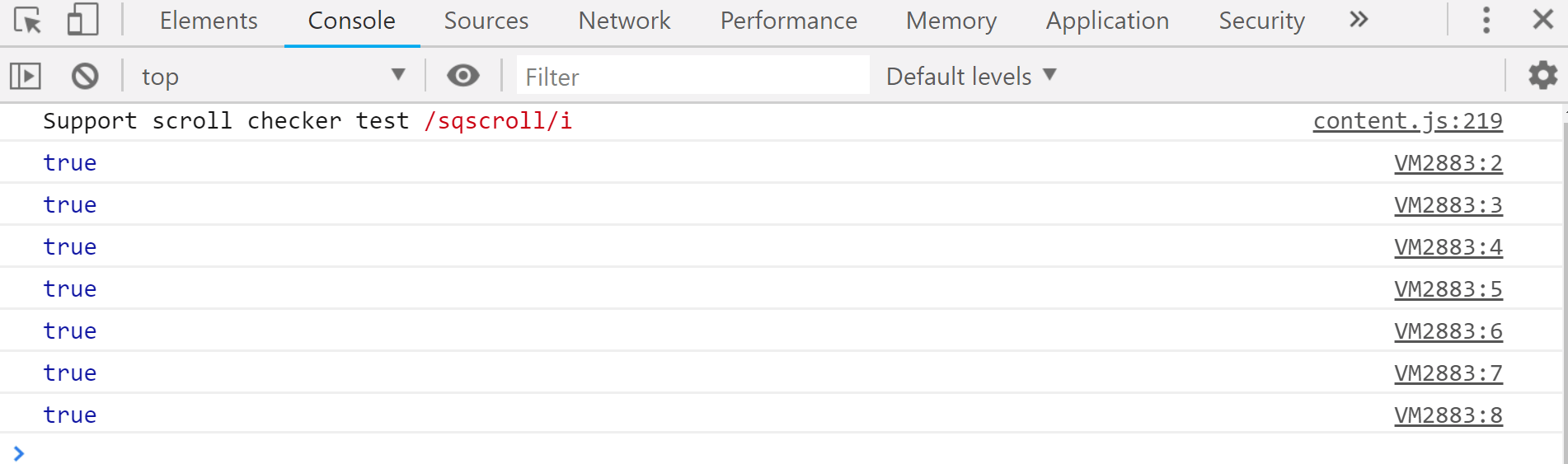Go to the Performance tab
This screenshot has width=1568, height=464.
pyautogui.click(x=788, y=21)
